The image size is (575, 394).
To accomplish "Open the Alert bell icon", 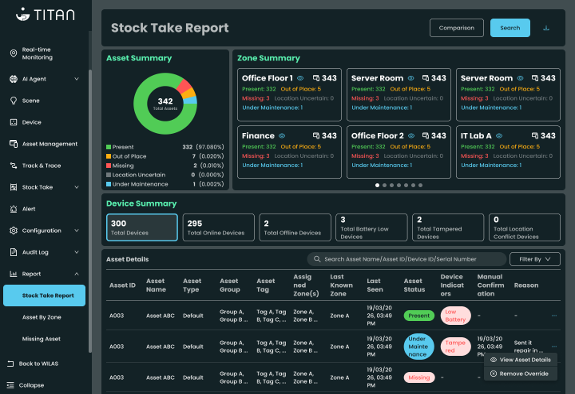I will tap(13, 209).
